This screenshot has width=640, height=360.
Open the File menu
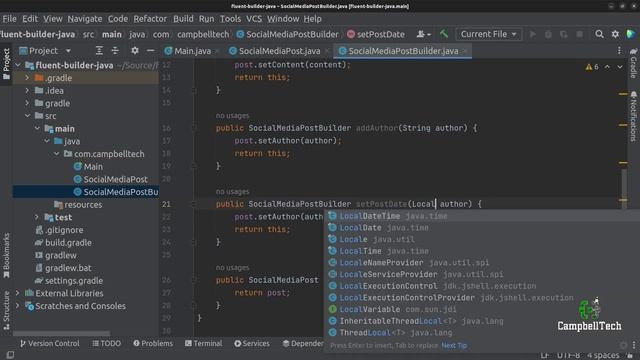[x=9, y=19]
